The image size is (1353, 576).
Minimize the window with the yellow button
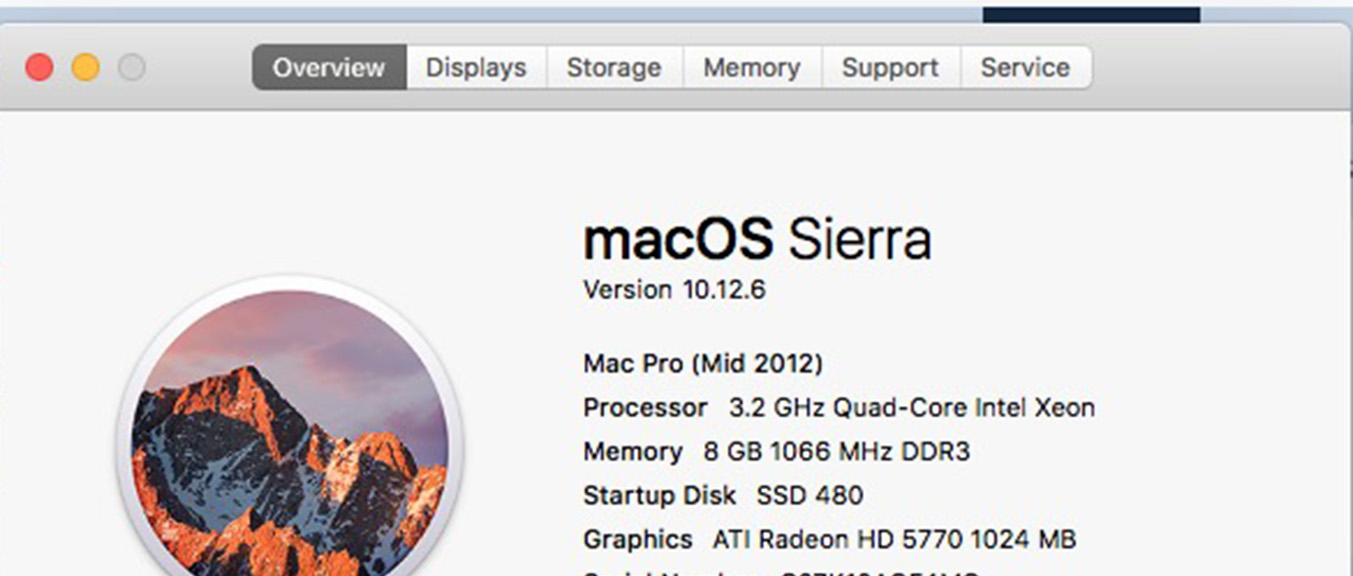pos(86,68)
